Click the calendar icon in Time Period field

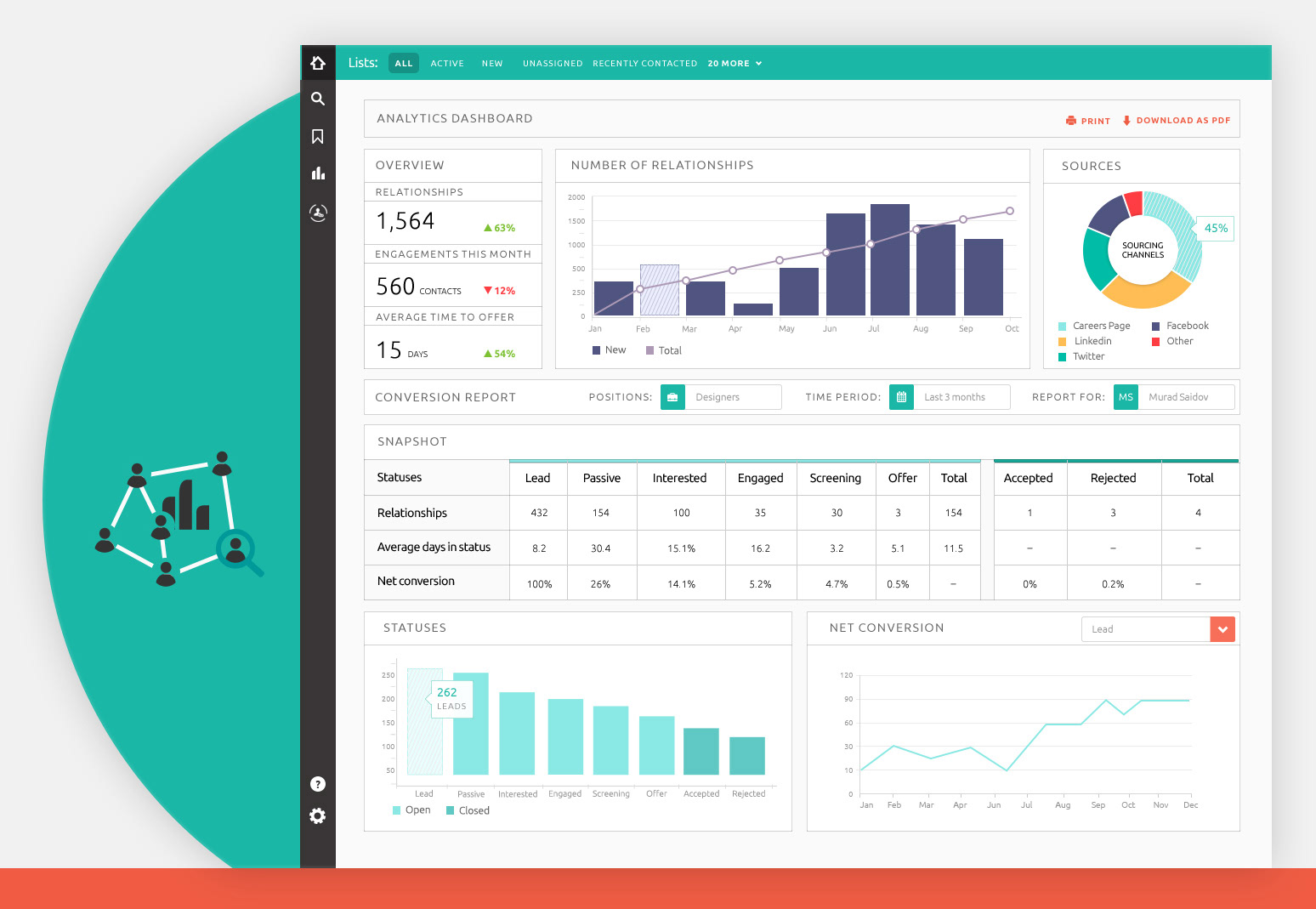pos(901,397)
